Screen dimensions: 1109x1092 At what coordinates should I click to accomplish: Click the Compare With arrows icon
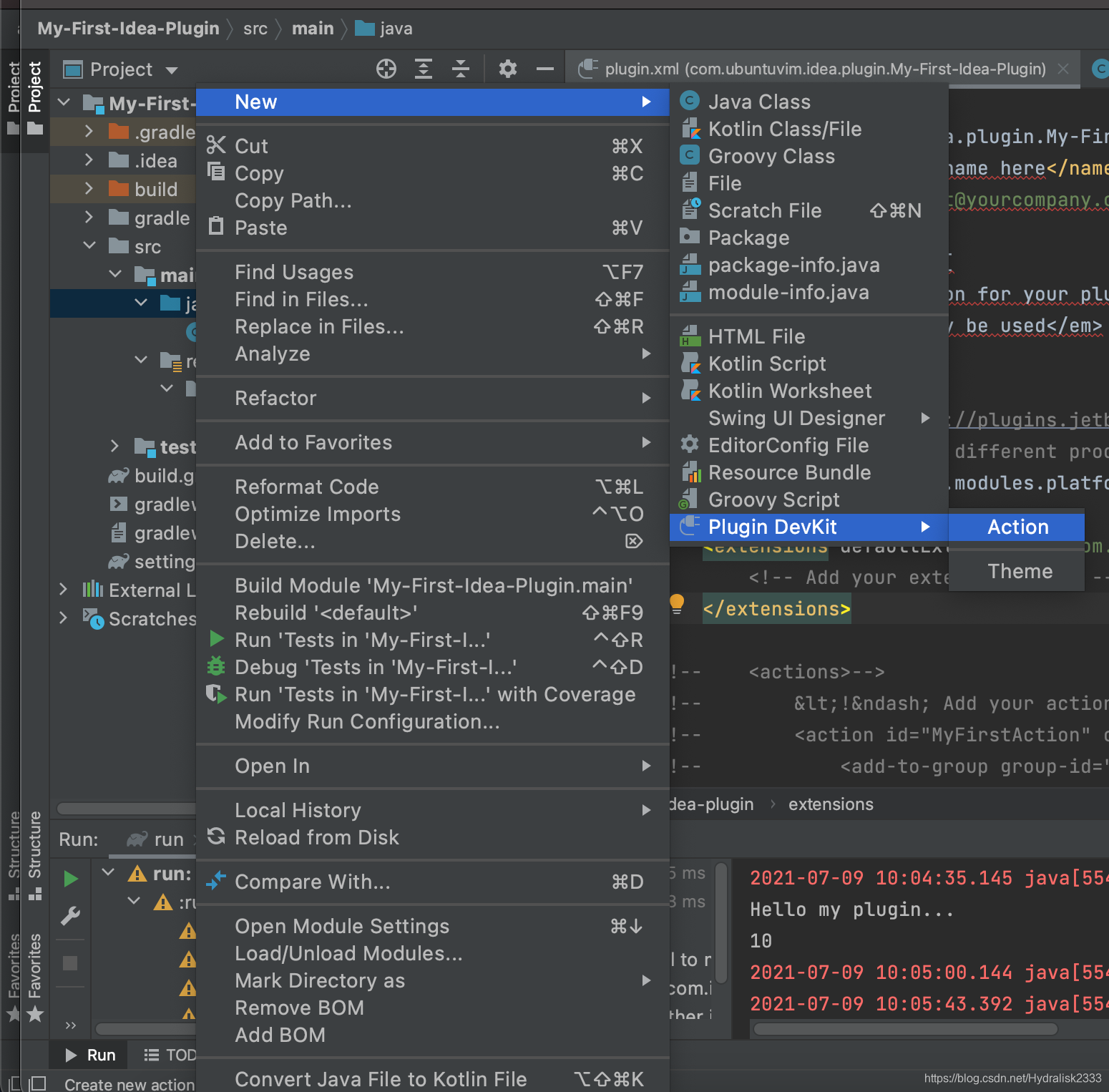(216, 881)
